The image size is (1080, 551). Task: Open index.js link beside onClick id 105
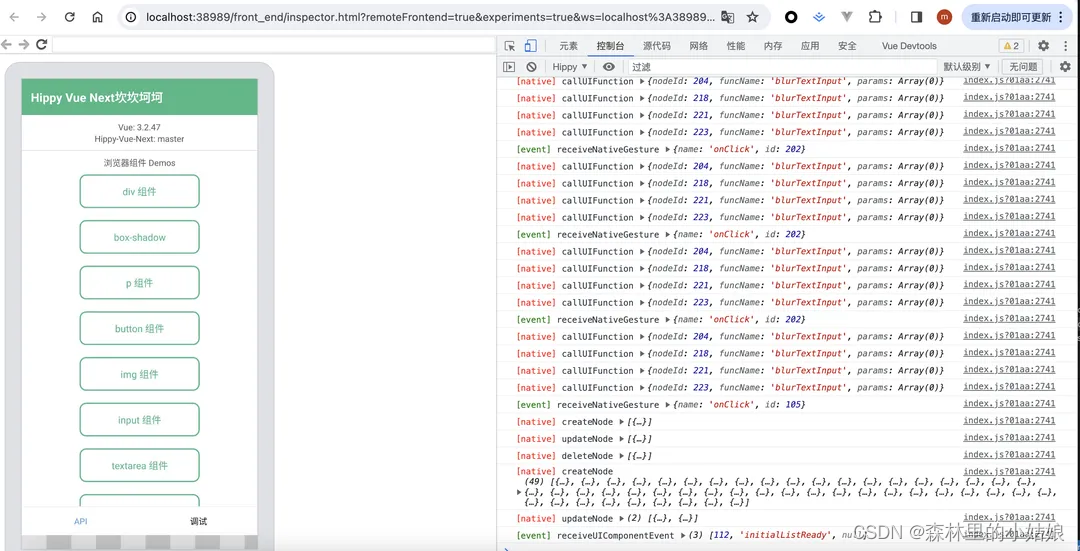[1009, 404]
